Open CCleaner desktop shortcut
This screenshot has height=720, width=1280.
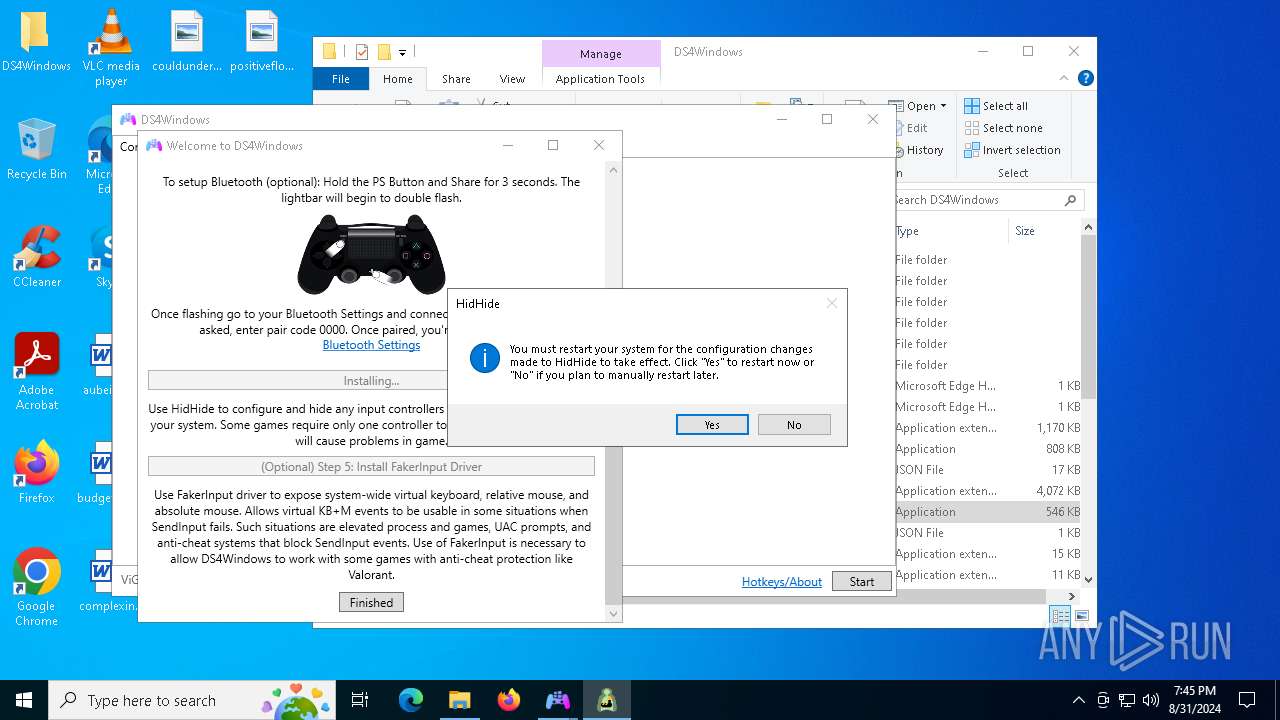36,257
